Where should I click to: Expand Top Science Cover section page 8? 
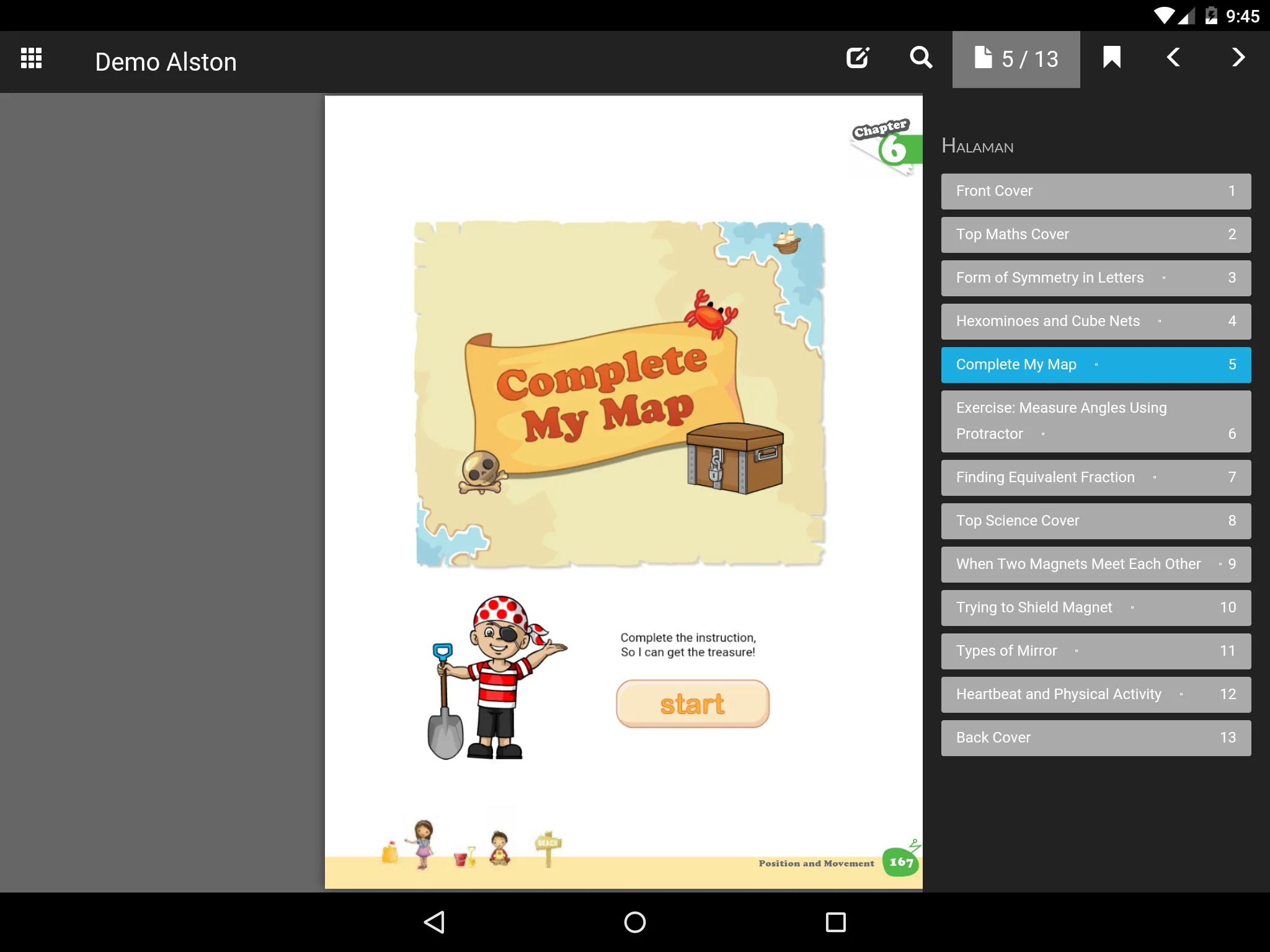click(1096, 520)
